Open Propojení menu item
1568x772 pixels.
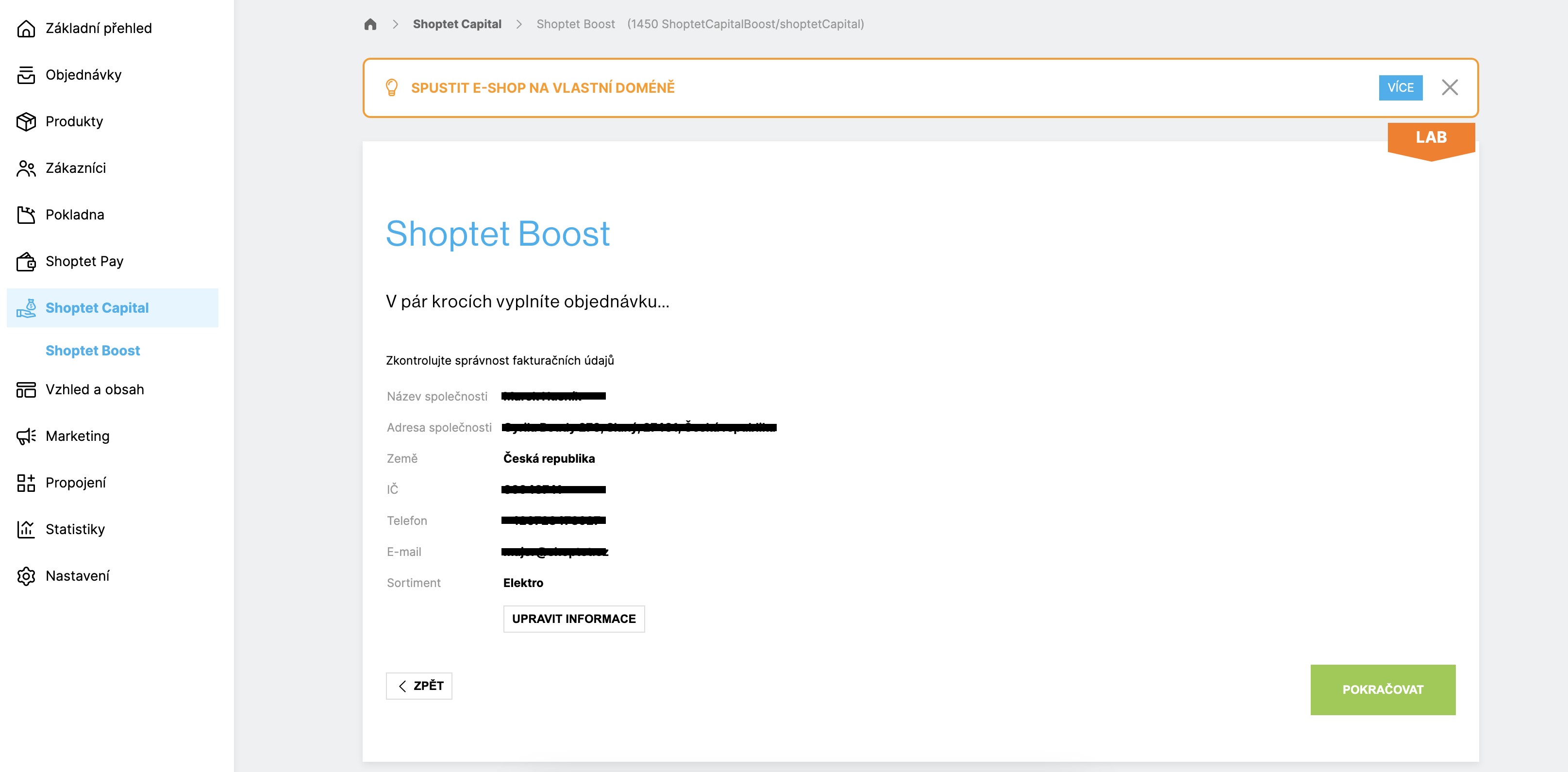click(113, 483)
